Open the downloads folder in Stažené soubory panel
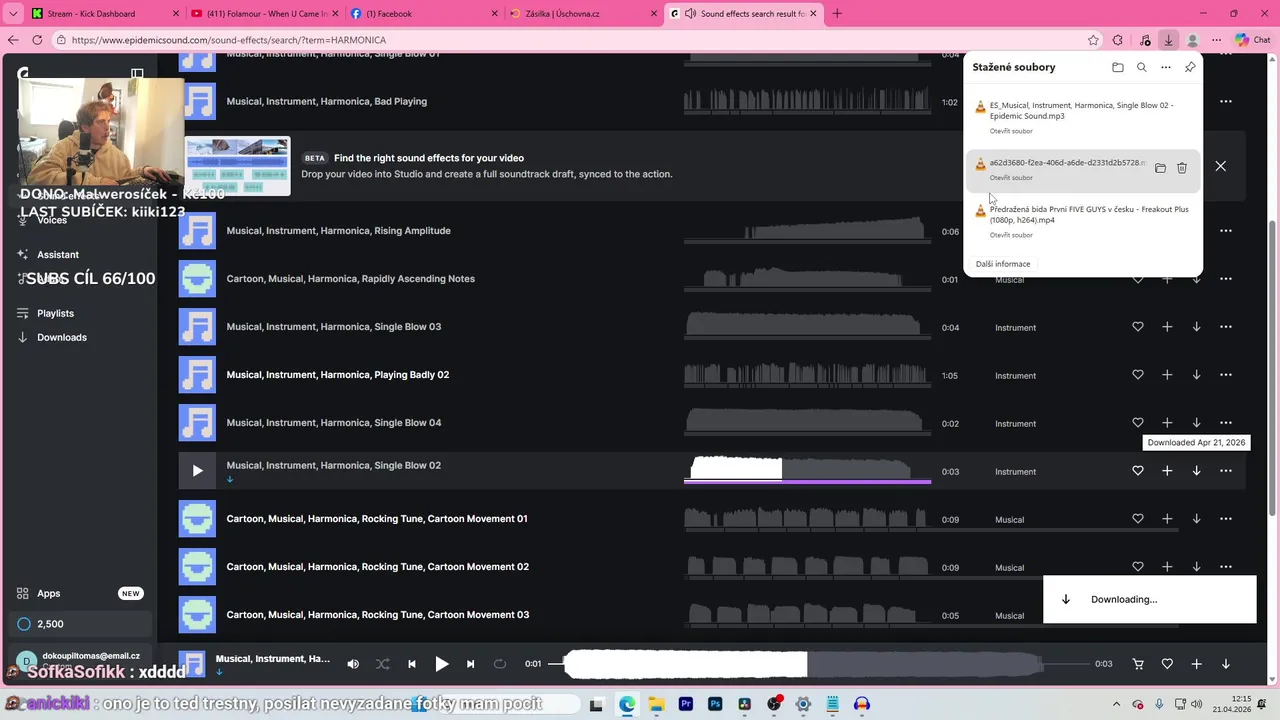This screenshot has width=1280, height=720. (x=1117, y=67)
